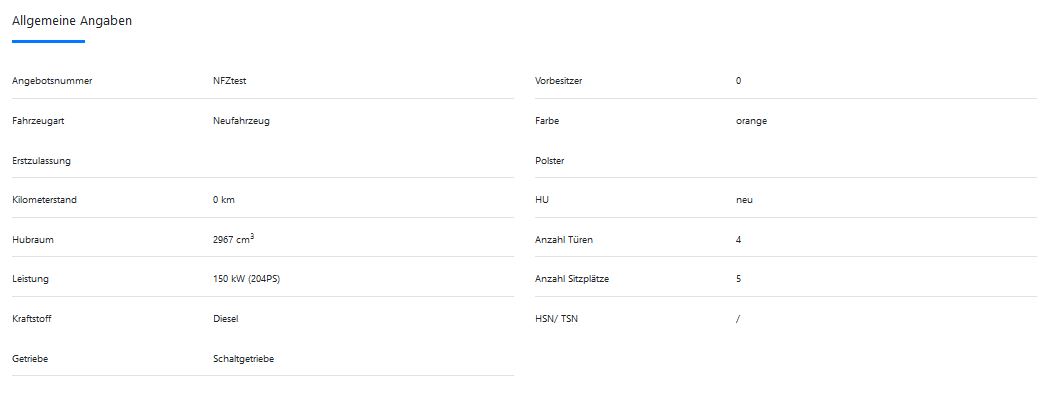Click the Fahrzeugart label

point(38,121)
